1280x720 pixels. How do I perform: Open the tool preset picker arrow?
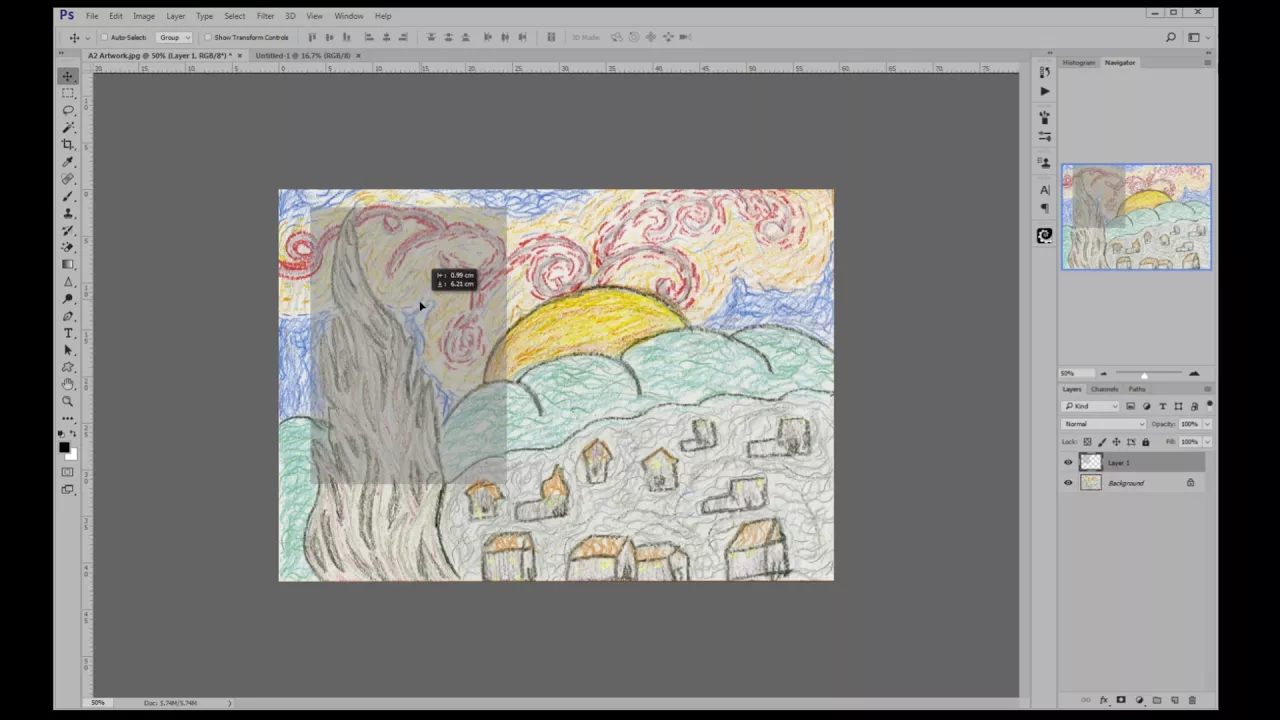87,38
